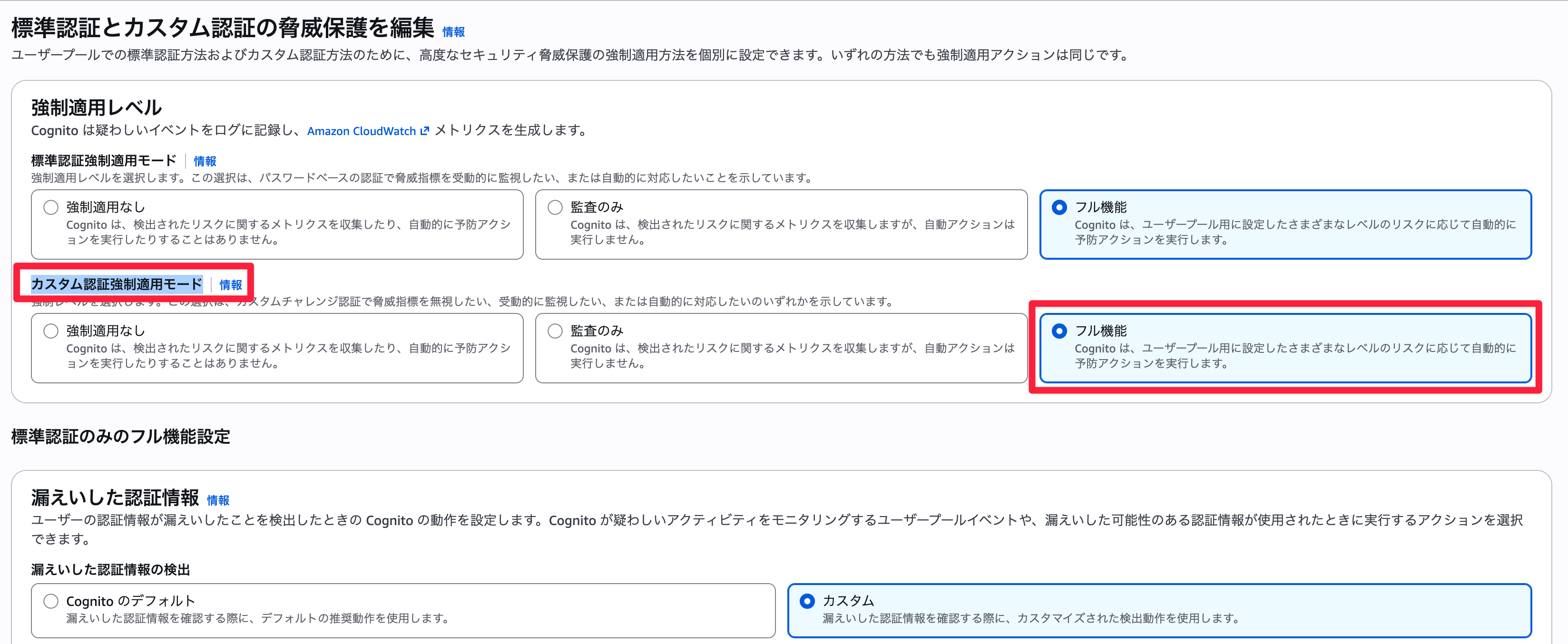Viewport: 1568px width, 644px height.
Task: Click the カスタム認証強制適用モード label
Action: coord(116,284)
